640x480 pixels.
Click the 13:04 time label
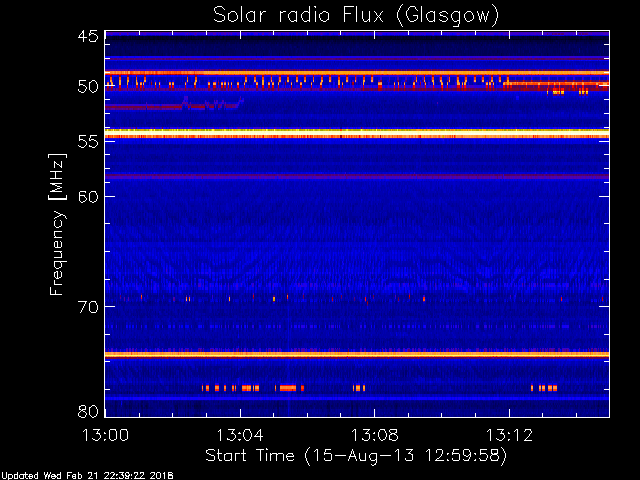[240, 435]
